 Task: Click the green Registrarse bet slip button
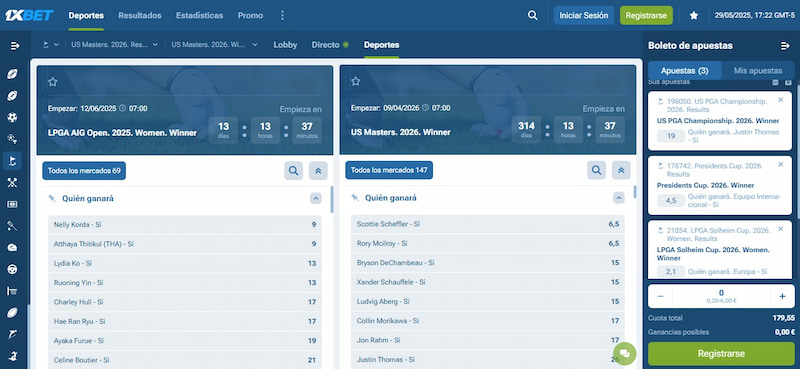pos(721,354)
